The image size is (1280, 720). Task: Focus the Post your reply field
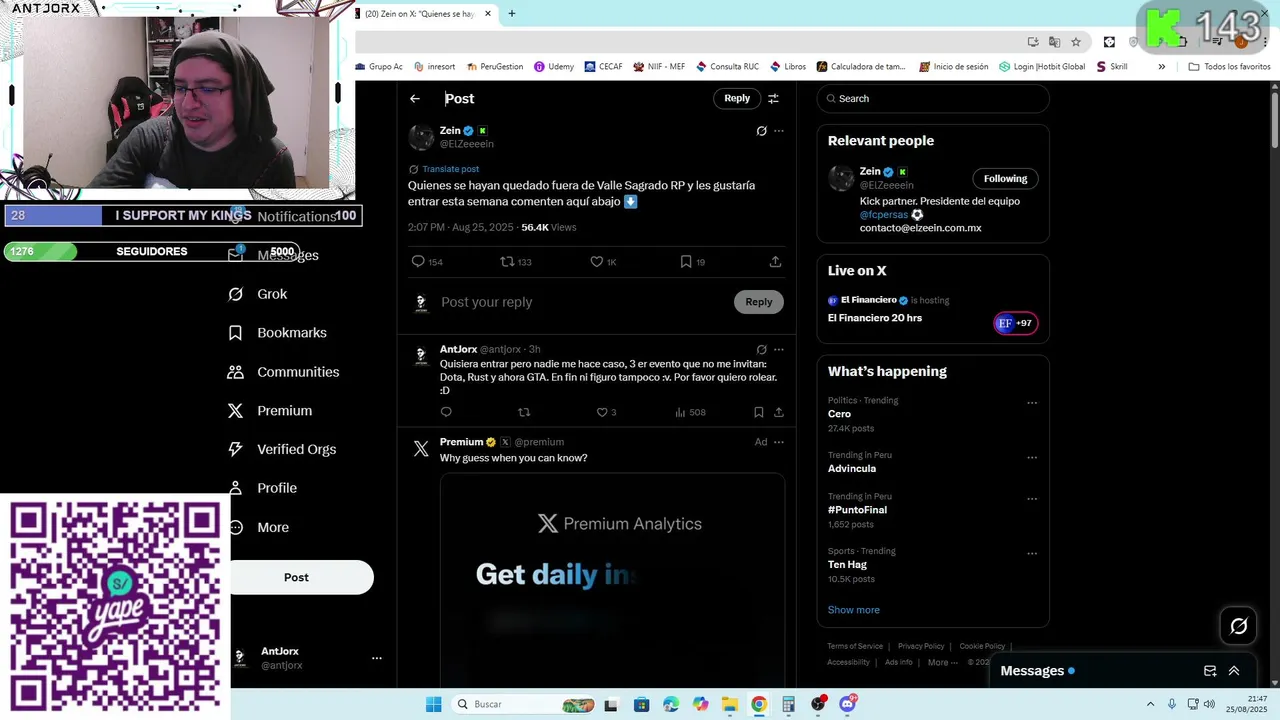coord(584,302)
